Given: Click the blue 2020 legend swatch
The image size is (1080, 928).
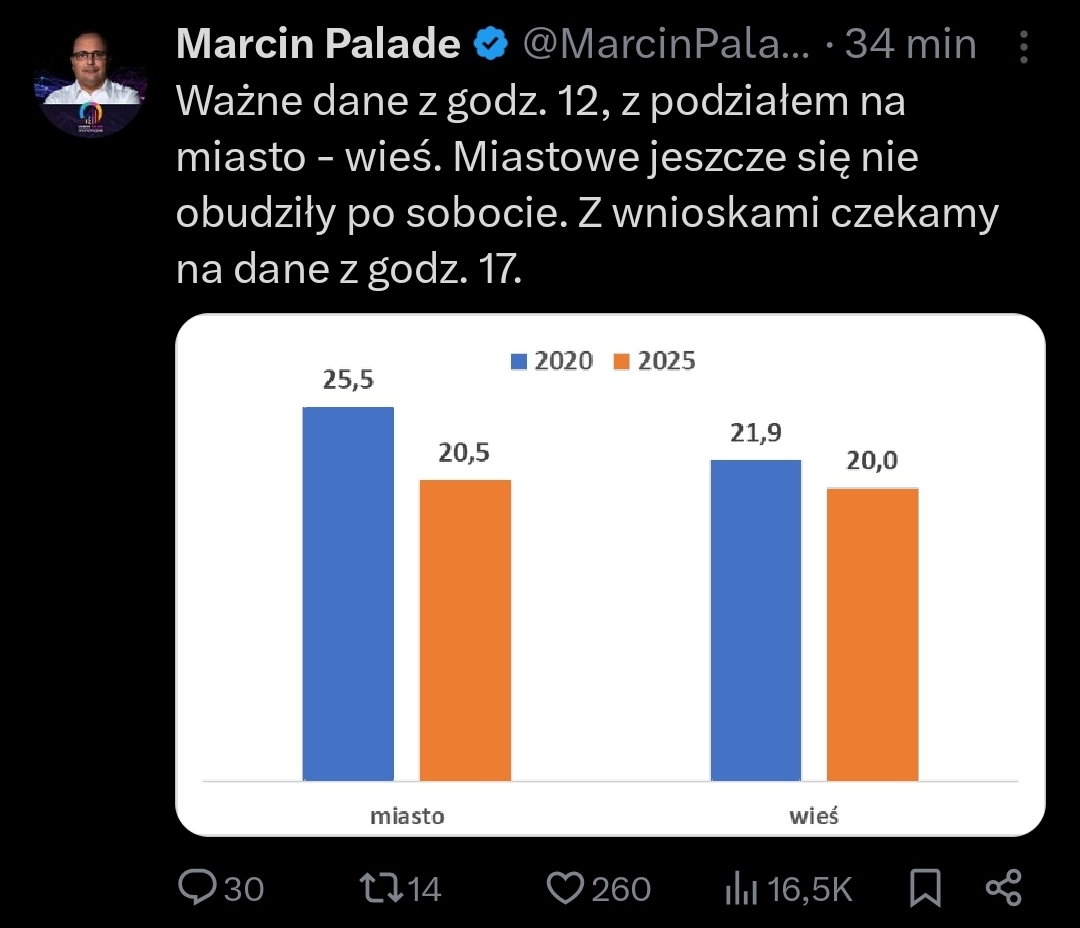Looking at the screenshot, I should [519, 362].
